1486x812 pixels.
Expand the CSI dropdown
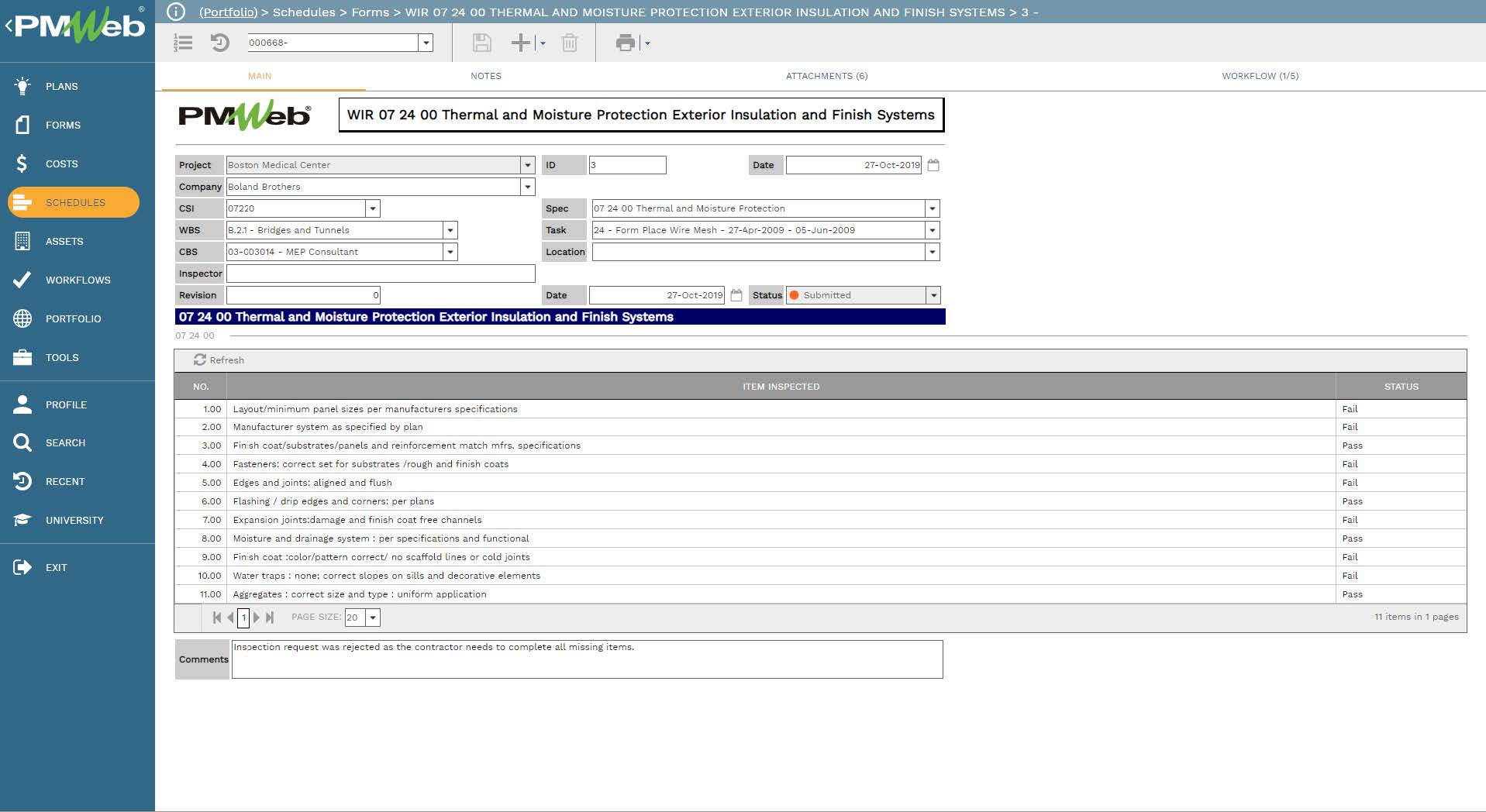(373, 208)
